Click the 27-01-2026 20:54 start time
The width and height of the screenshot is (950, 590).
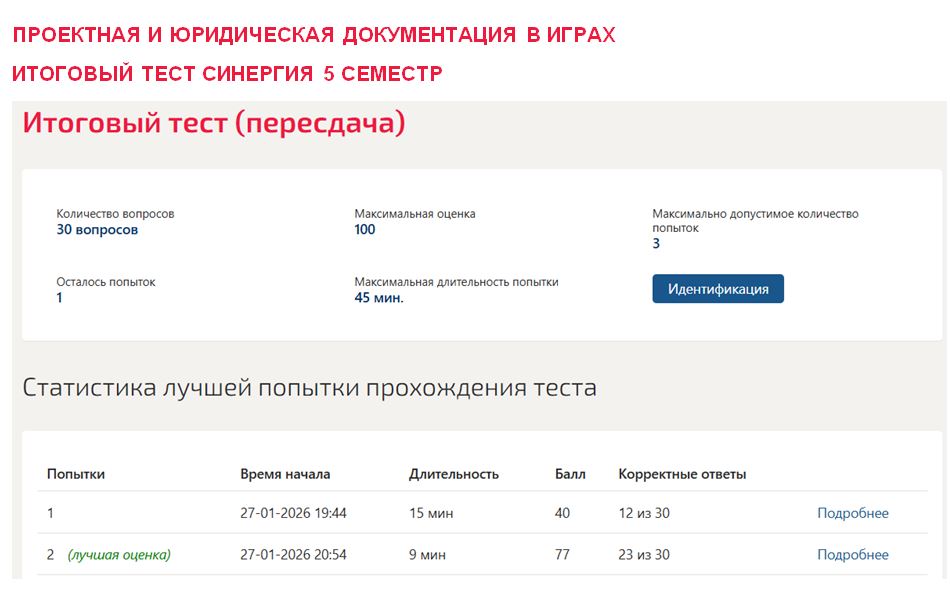(x=293, y=554)
